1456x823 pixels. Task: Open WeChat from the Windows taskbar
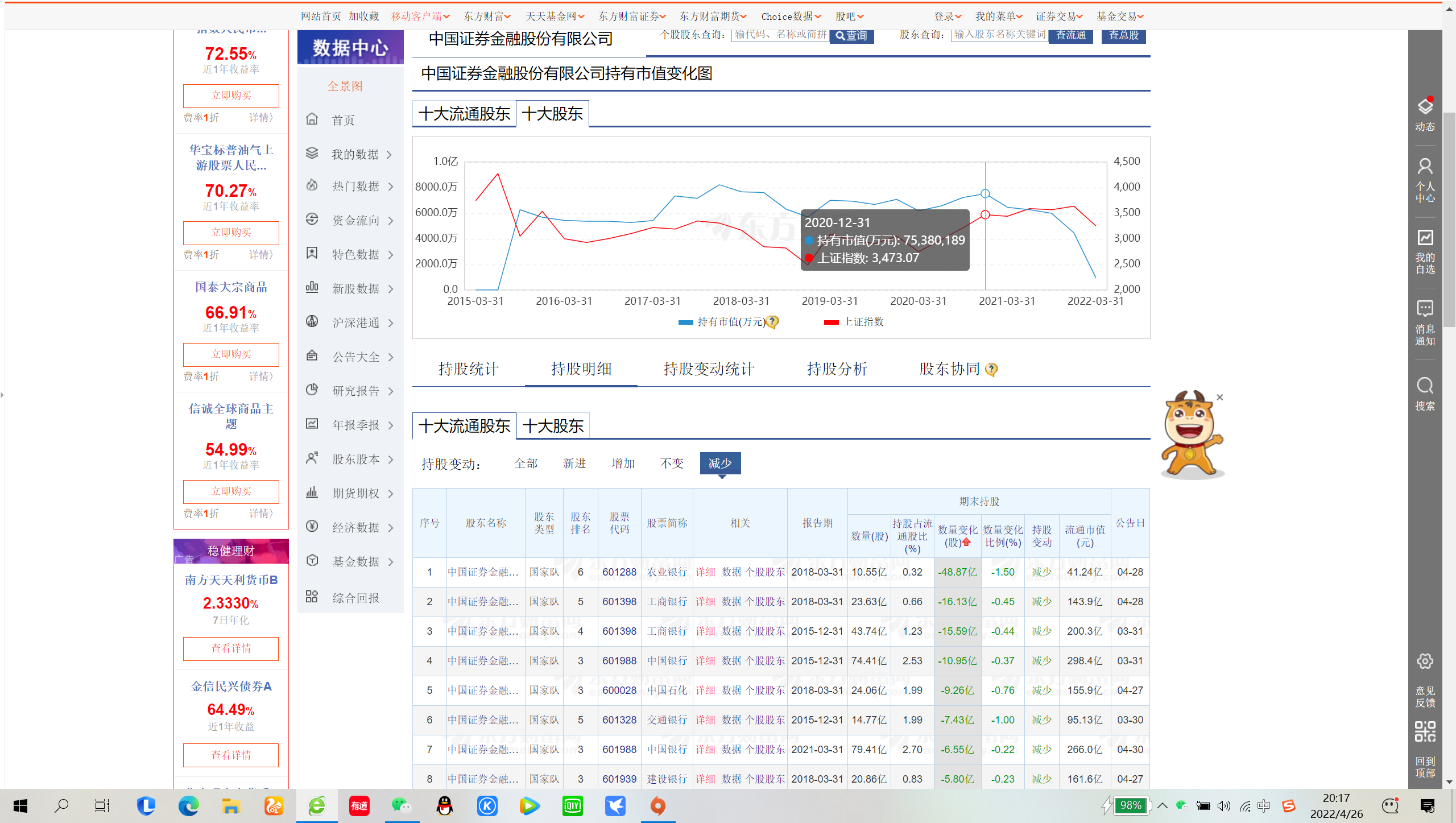pyautogui.click(x=402, y=806)
